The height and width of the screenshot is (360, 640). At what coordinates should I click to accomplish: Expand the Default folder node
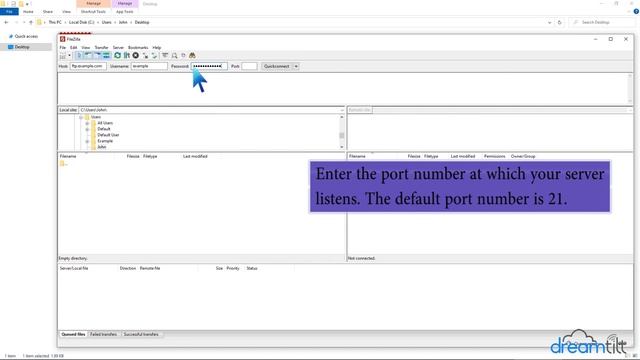87,129
